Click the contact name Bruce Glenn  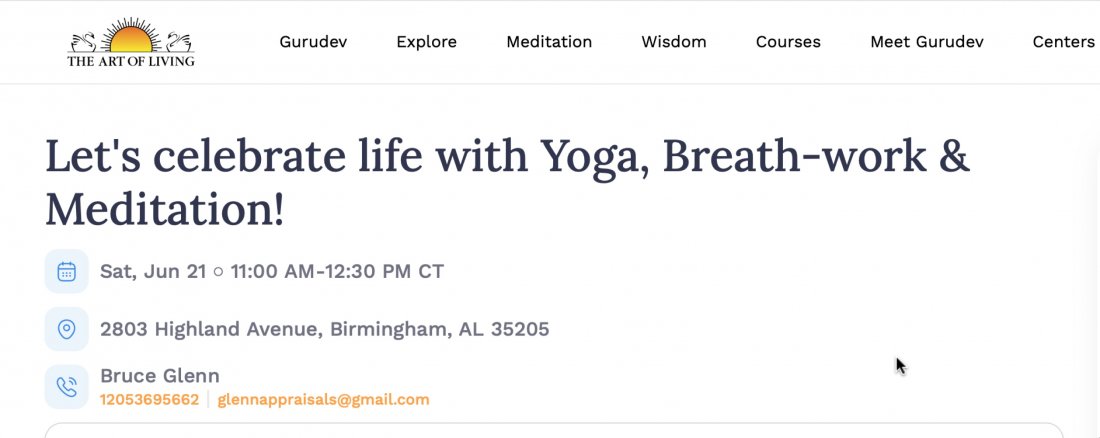160,376
